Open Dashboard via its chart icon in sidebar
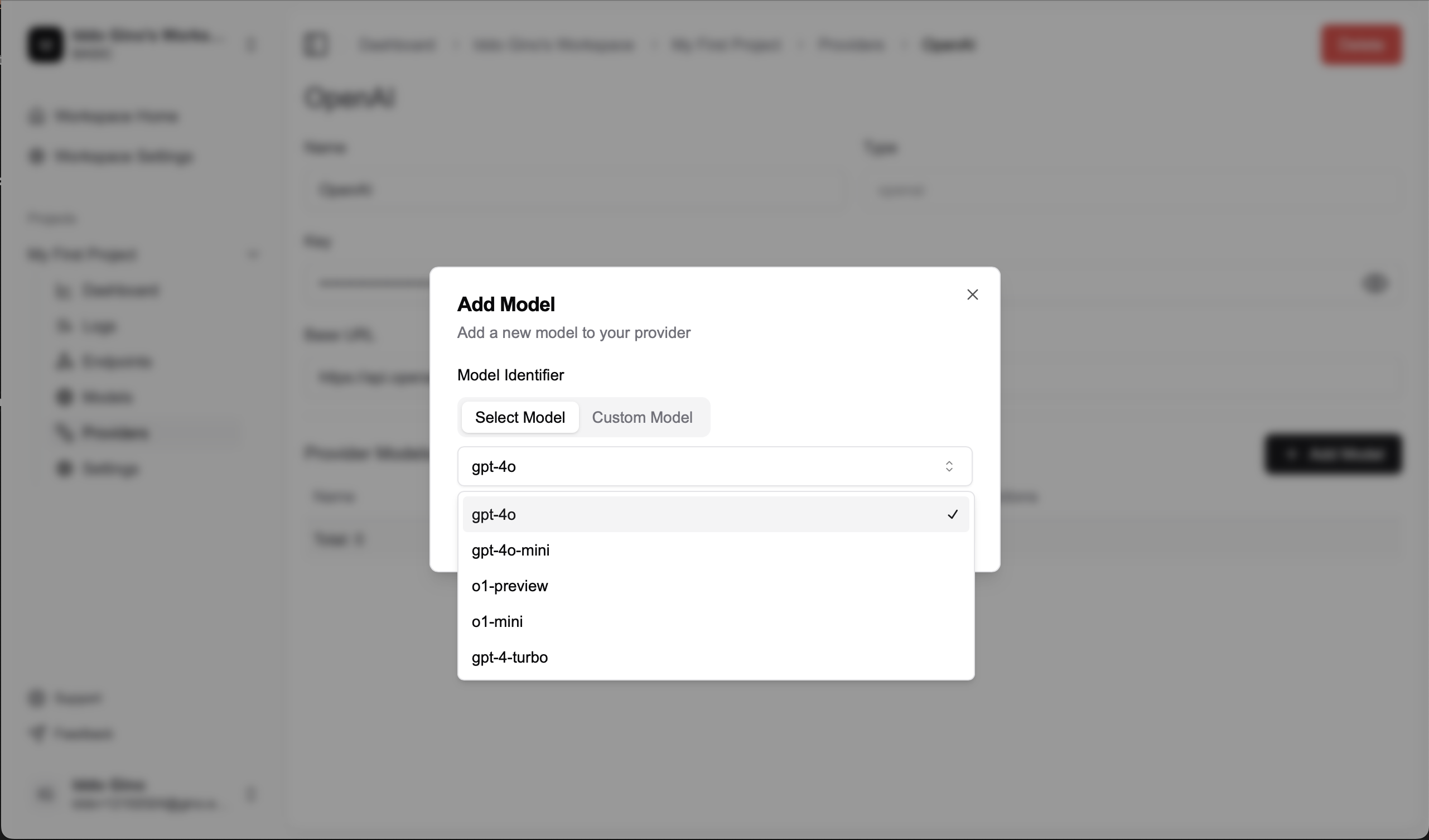The height and width of the screenshot is (840, 1429). 64,291
